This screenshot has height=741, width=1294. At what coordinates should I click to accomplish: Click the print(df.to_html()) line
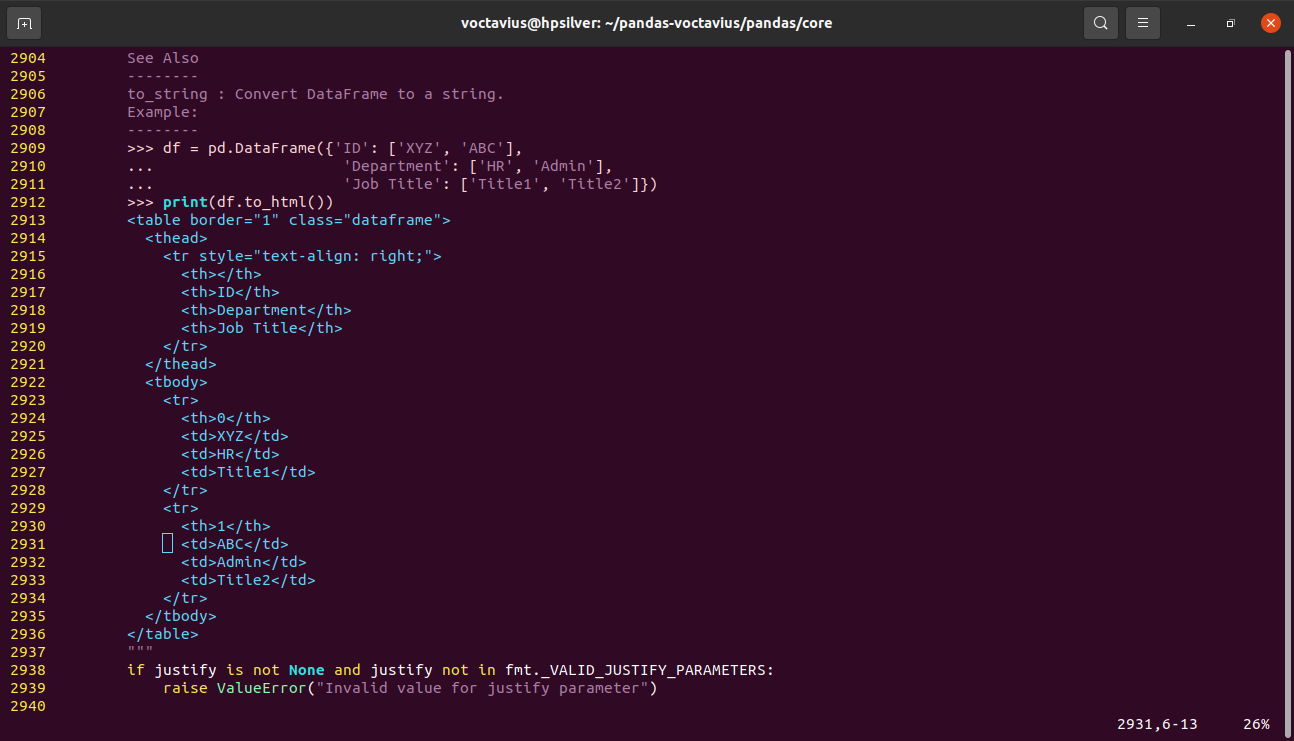coord(230,202)
